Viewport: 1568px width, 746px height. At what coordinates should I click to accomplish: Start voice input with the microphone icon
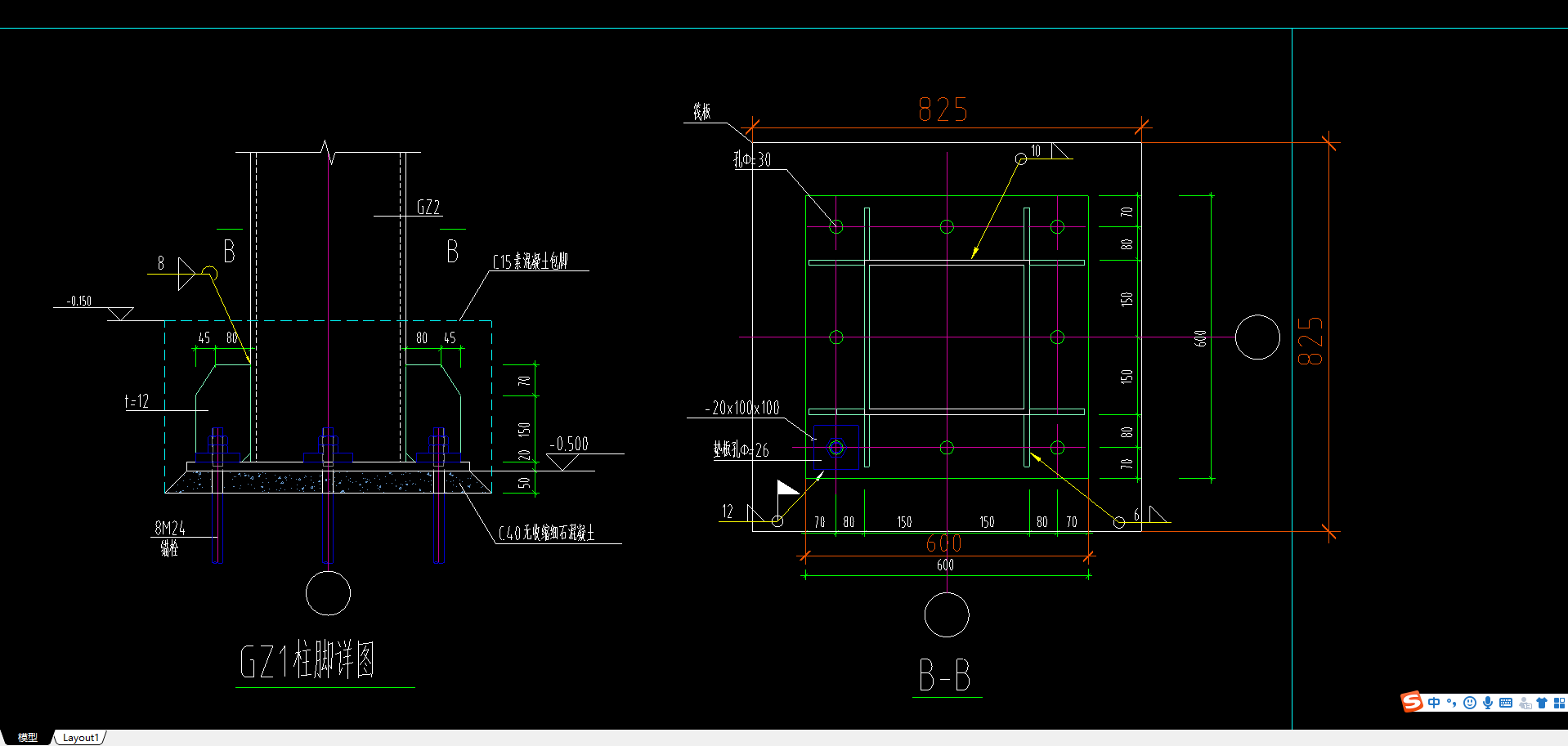(1488, 703)
